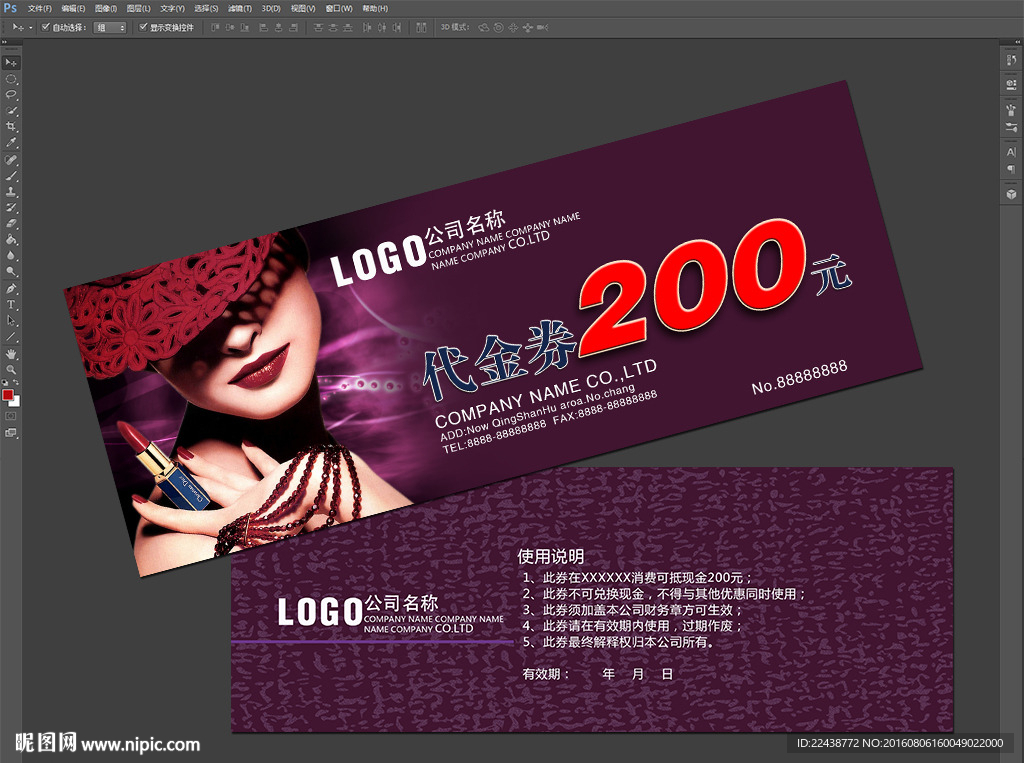Toggle the 自动选择 checkbox
1024x763 pixels.
click(45, 27)
